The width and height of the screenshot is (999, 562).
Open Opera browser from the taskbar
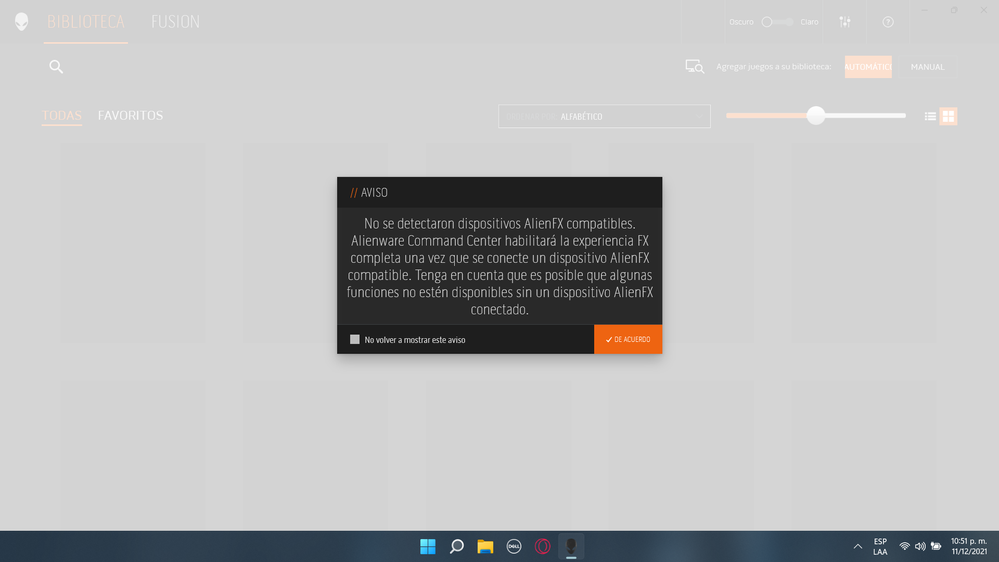tap(542, 546)
